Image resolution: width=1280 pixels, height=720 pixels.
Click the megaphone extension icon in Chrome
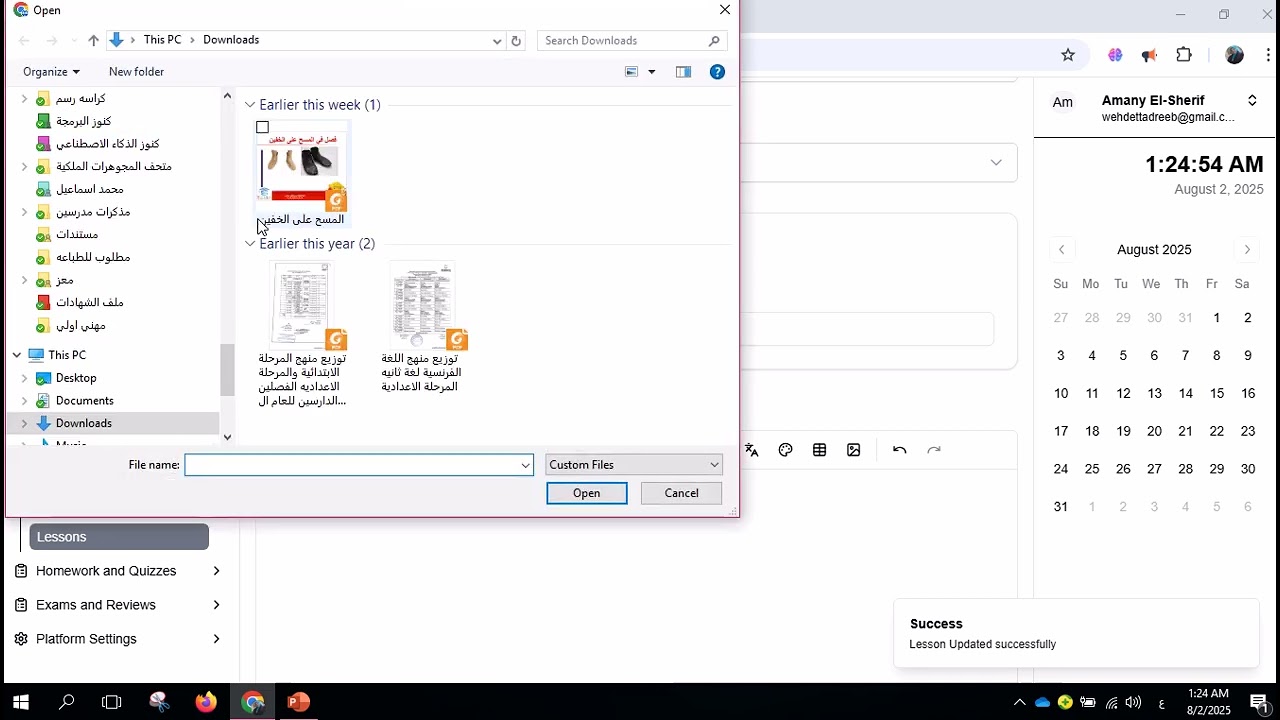point(1150,55)
